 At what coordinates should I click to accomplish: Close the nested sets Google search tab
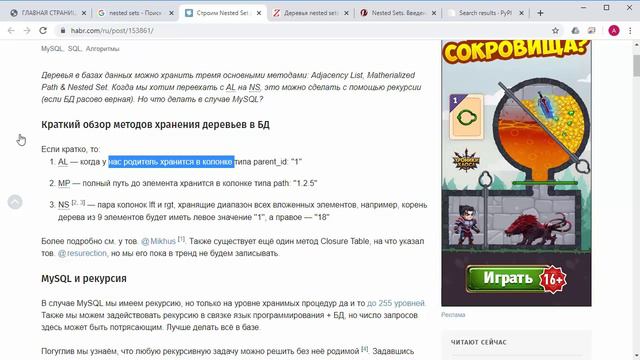tap(171, 13)
